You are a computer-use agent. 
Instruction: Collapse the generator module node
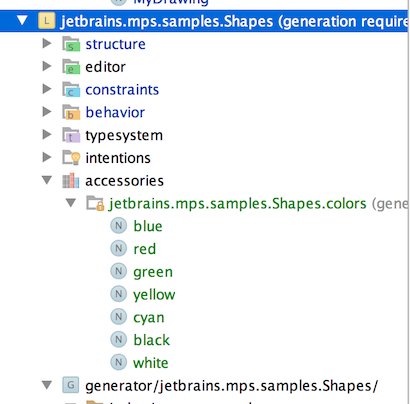(47, 385)
